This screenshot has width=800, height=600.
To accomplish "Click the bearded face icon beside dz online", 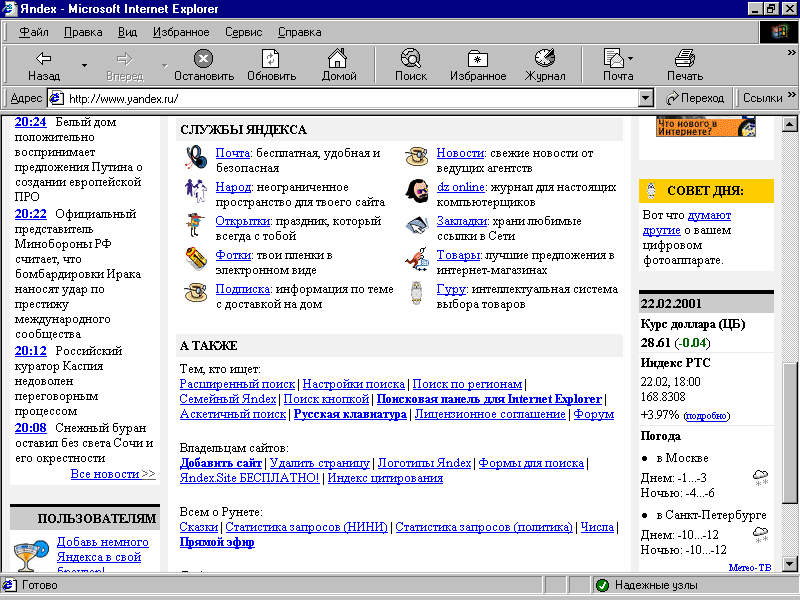I will click(x=417, y=191).
